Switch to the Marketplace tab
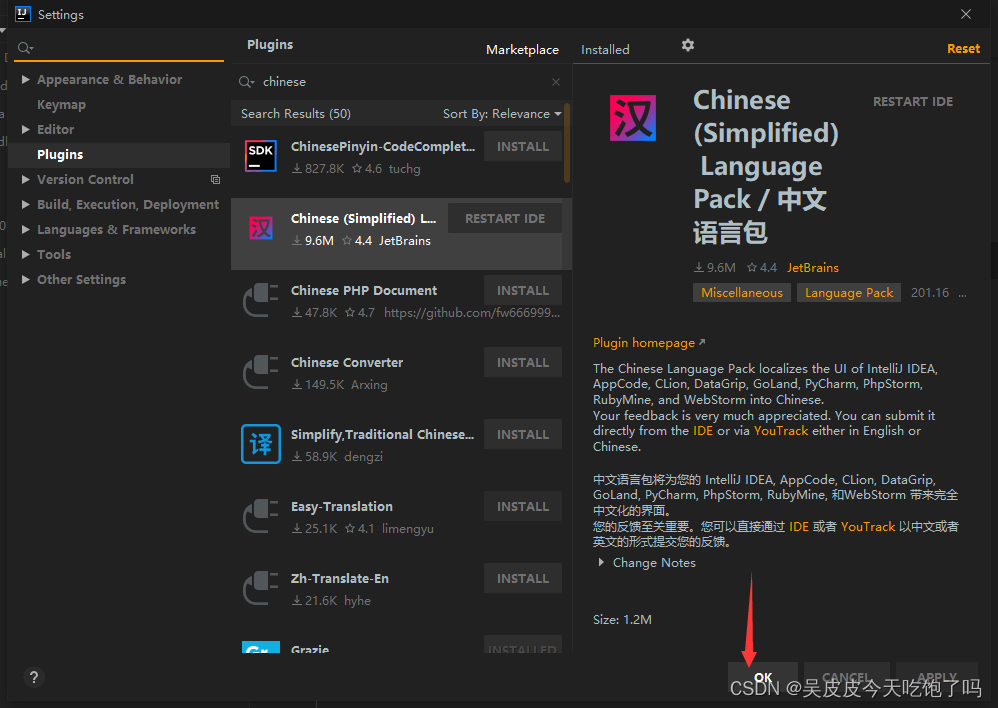 522,50
